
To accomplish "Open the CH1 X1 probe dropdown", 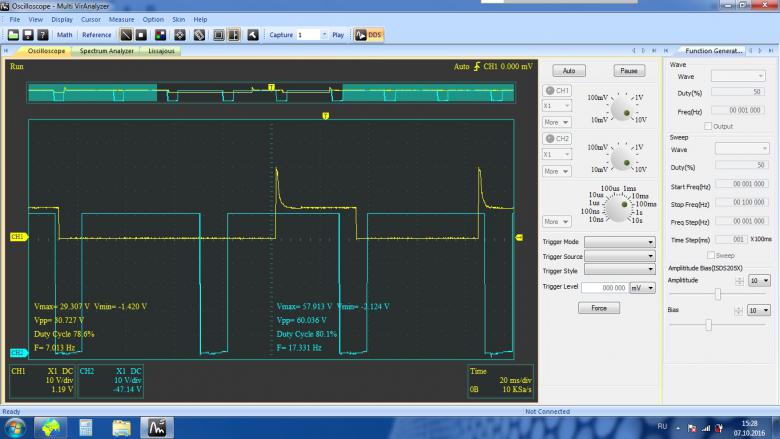I will coord(557,106).
